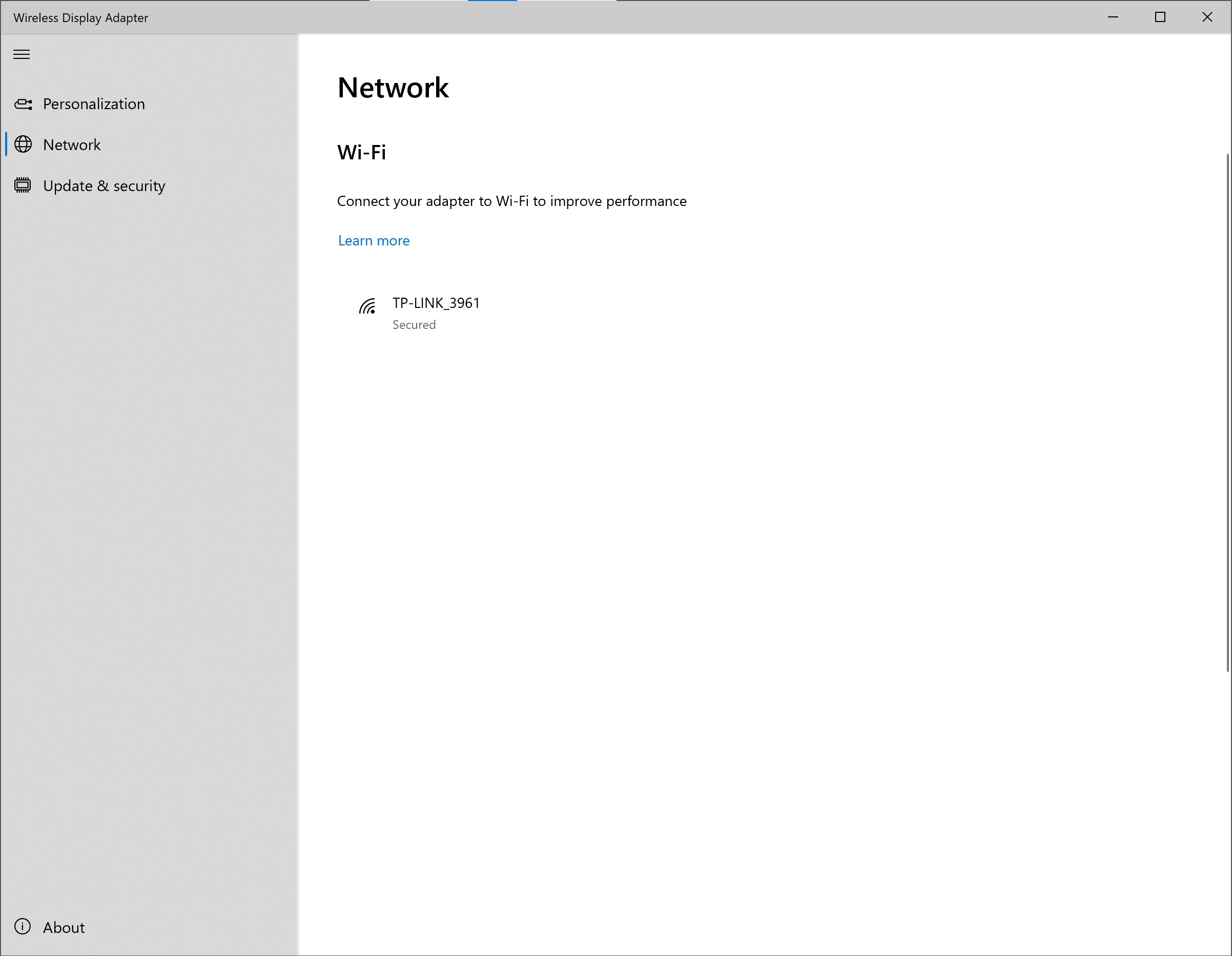Open the Update & security section
Viewport: 1232px width, 956px height.
click(x=105, y=185)
